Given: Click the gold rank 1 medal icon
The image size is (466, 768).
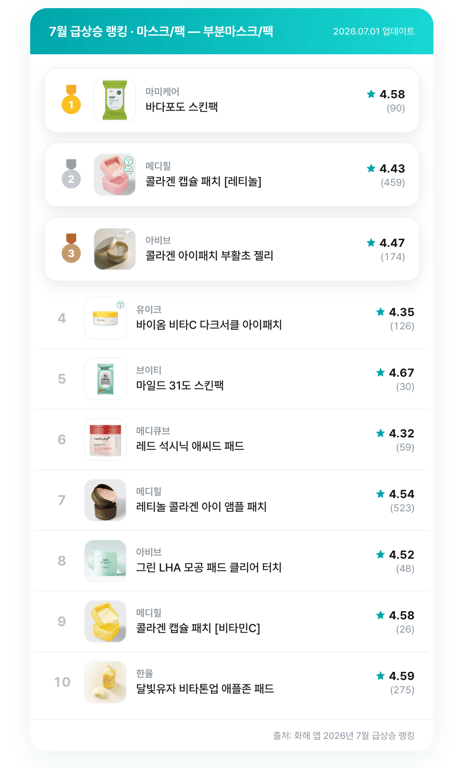Looking at the screenshot, I should (71, 99).
